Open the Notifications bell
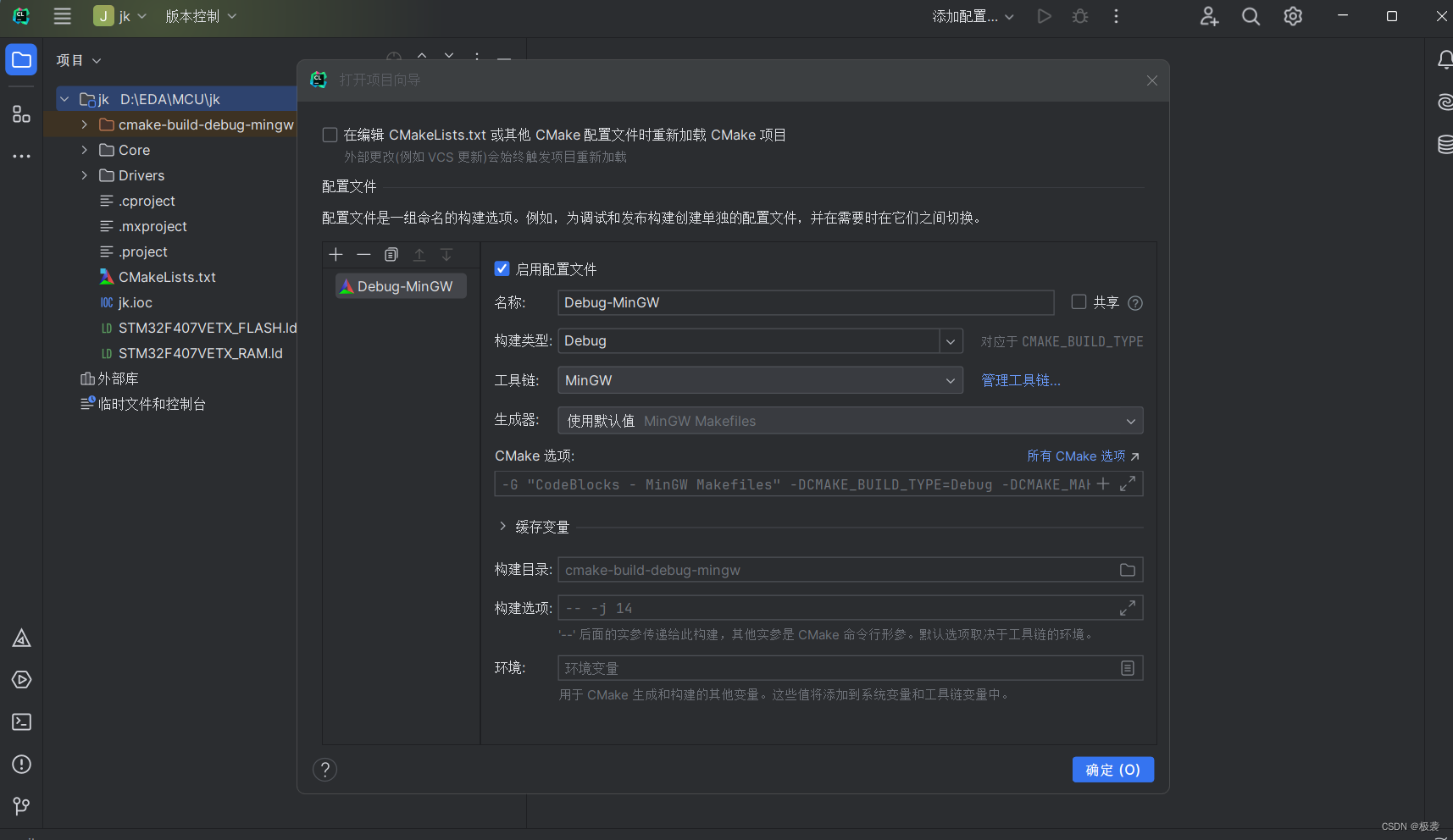Image resolution: width=1453 pixels, height=840 pixels. point(1445,60)
